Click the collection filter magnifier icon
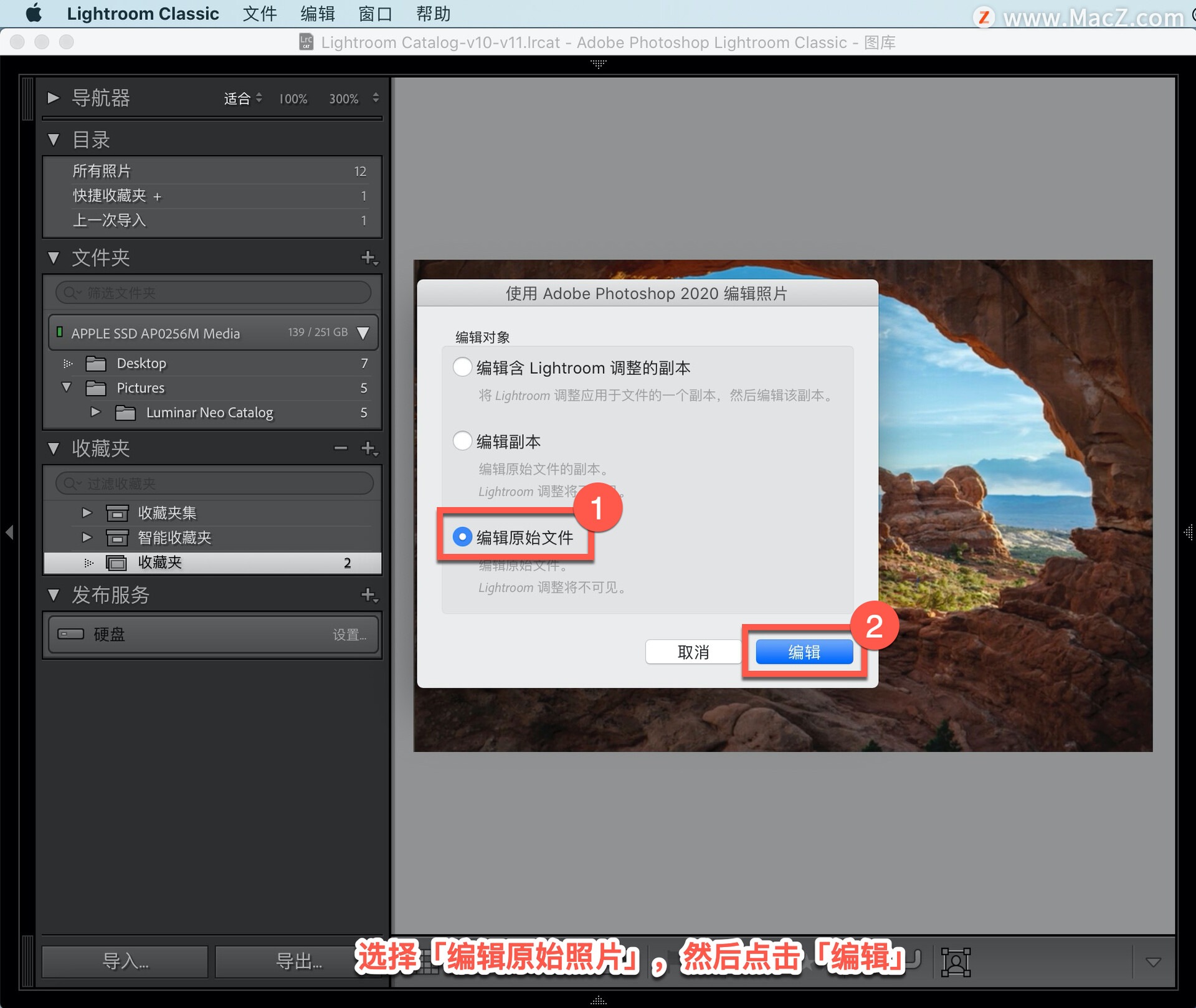This screenshot has width=1196, height=1008. (x=72, y=483)
